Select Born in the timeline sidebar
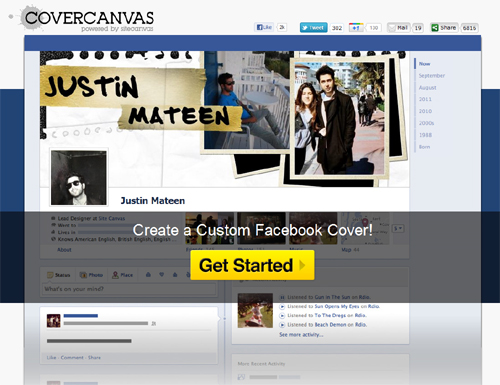This screenshot has height=385, width=500. (424, 147)
